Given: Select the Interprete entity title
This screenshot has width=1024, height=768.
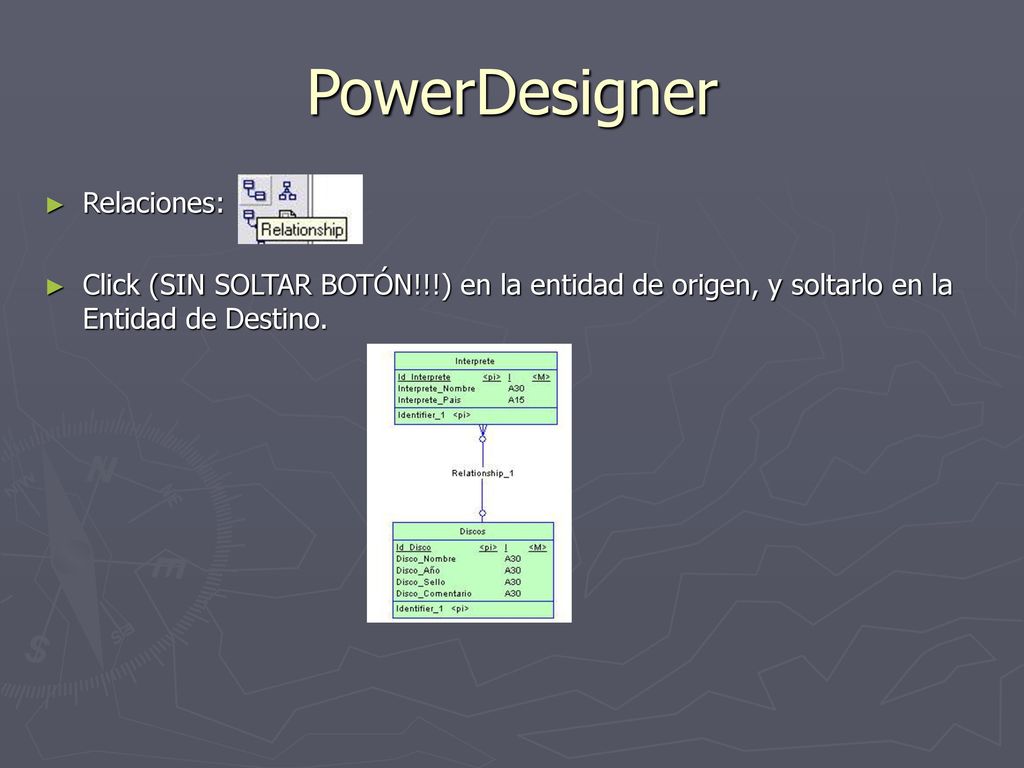Looking at the screenshot, I should pos(475,361).
